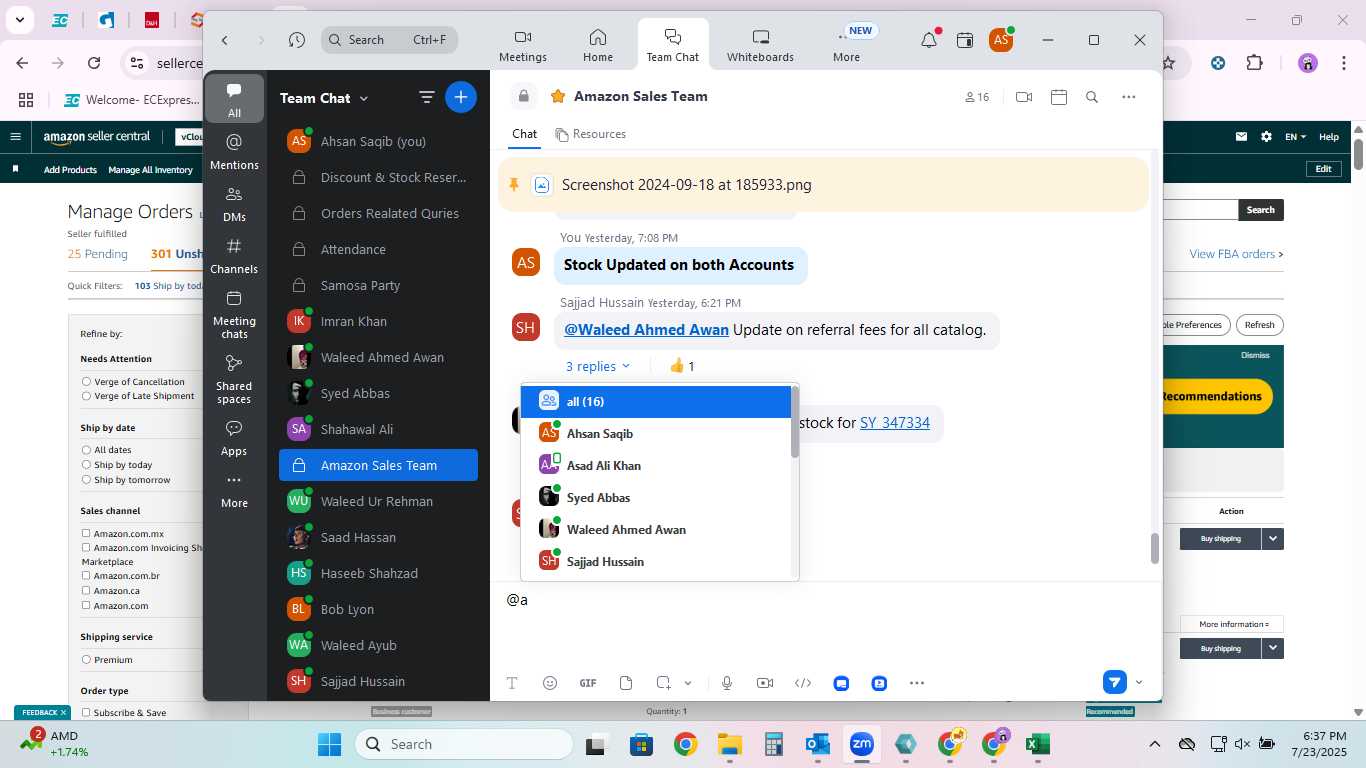Click the notifications bell icon
Viewport: 1366px width, 768px height.
pos(929,40)
